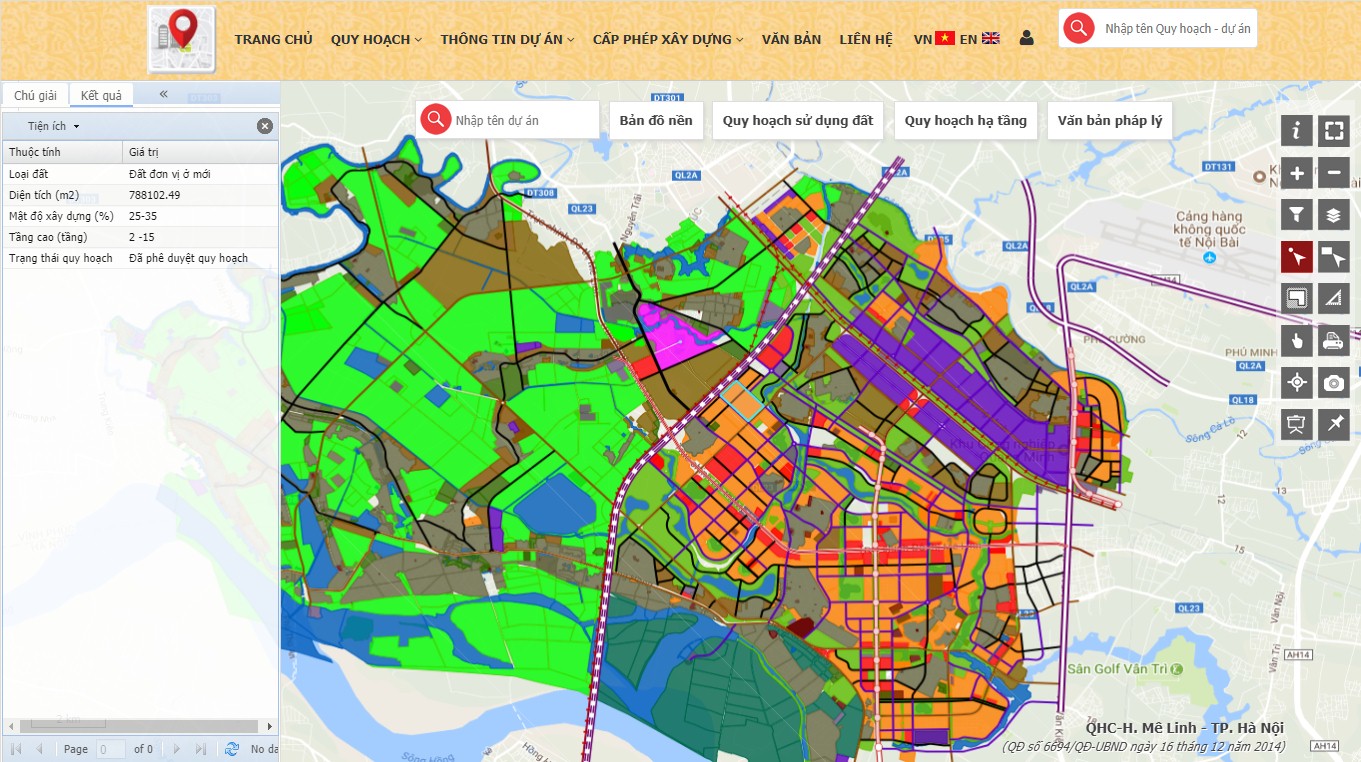This screenshot has width=1361, height=762.
Task: Click the page number field
Action: coord(111,749)
